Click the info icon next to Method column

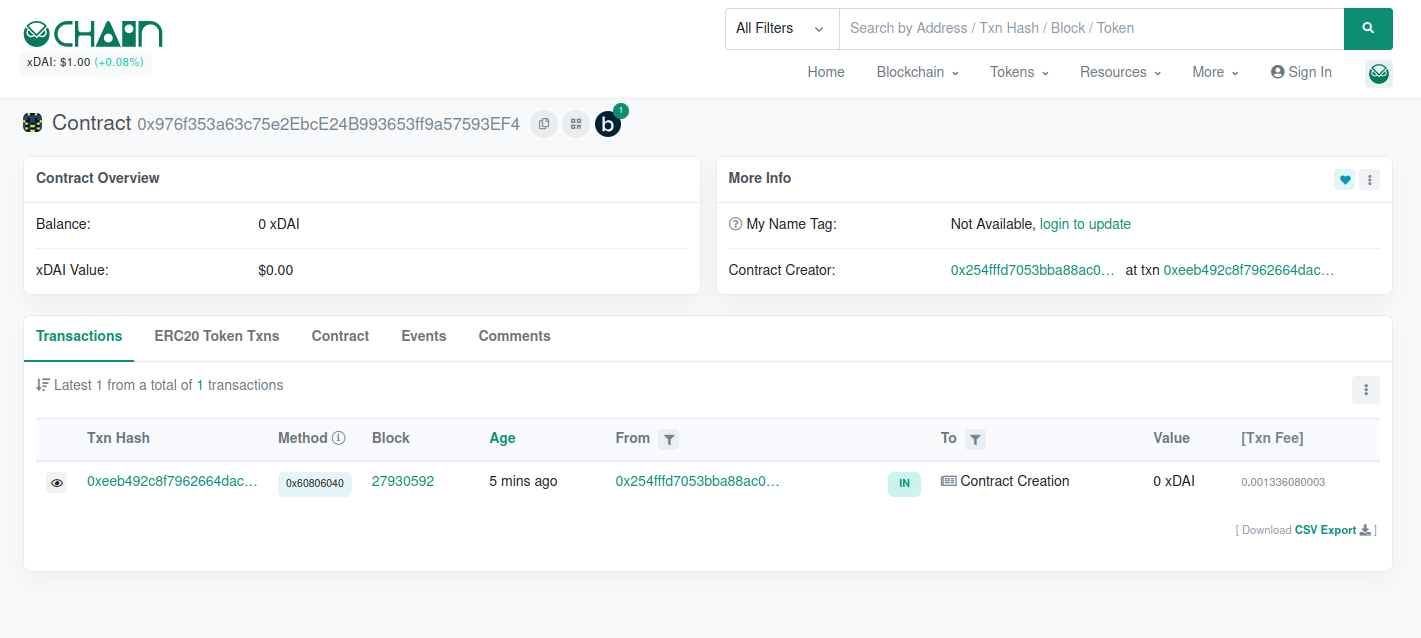click(x=339, y=437)
